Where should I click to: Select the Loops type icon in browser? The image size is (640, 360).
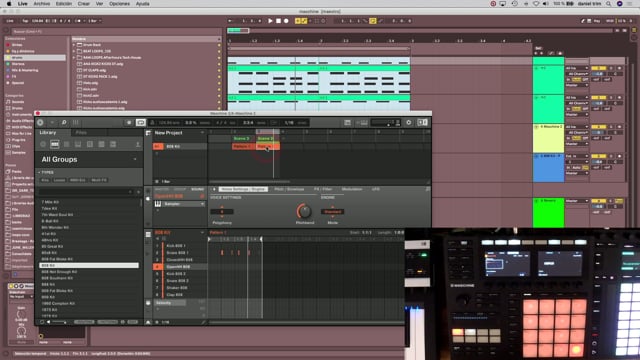[x=101, y=144]
